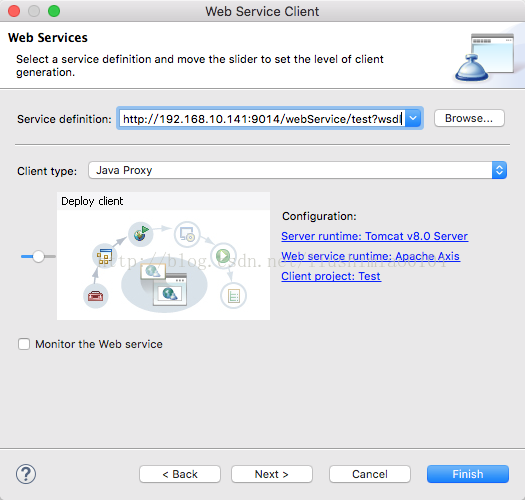Image resolution: width=525 pixels, height=500 pixels.
Task: Click Finish to generate the client
Action: coord(468,474)
